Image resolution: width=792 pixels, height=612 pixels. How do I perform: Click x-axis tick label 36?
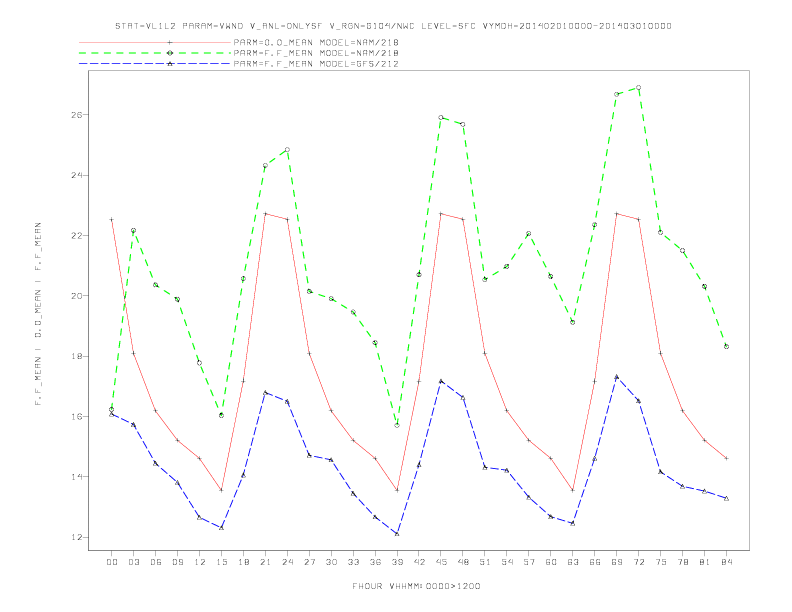(x=375, y=562)
